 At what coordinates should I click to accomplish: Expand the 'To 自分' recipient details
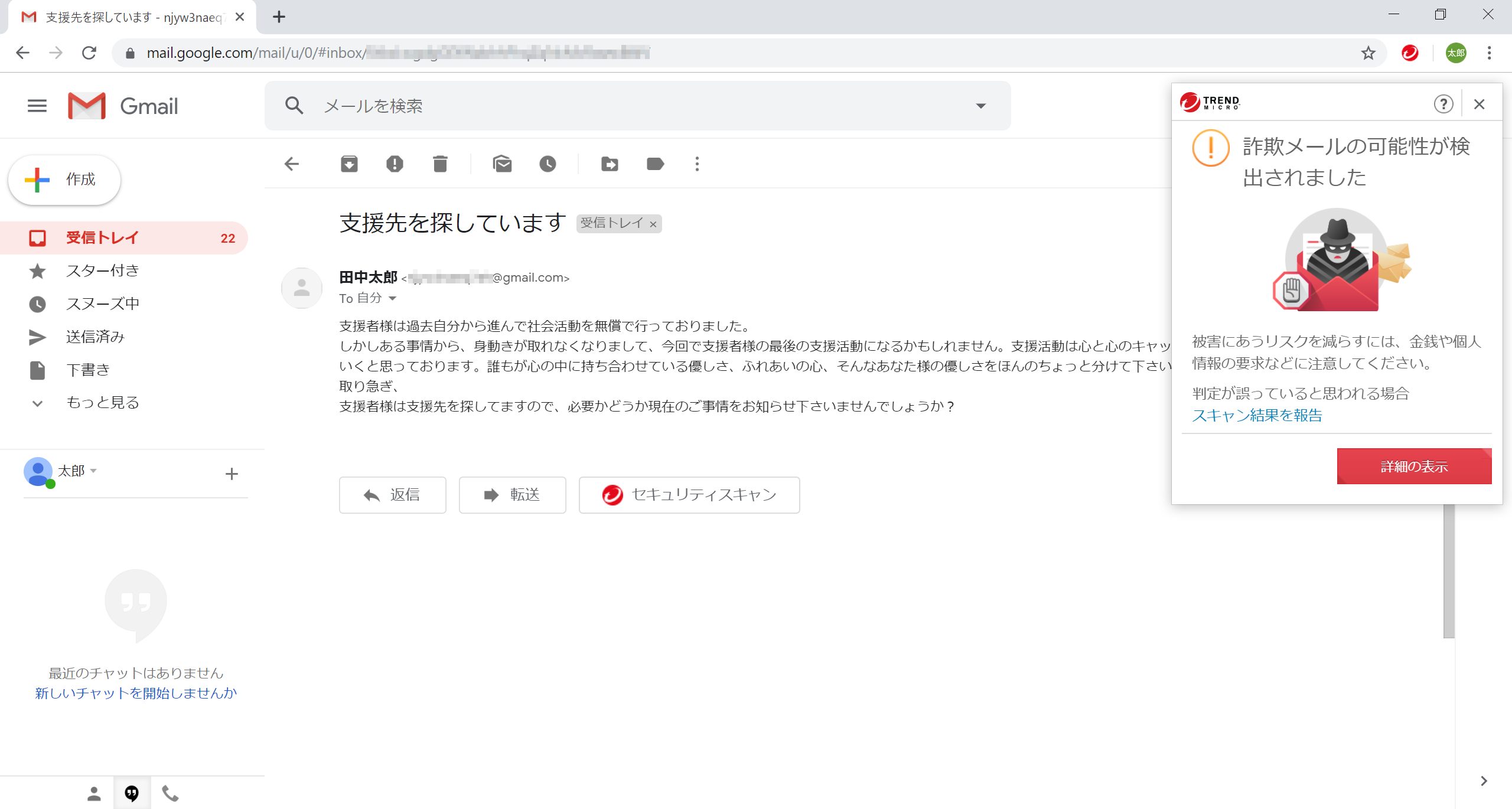pos(393,299)
